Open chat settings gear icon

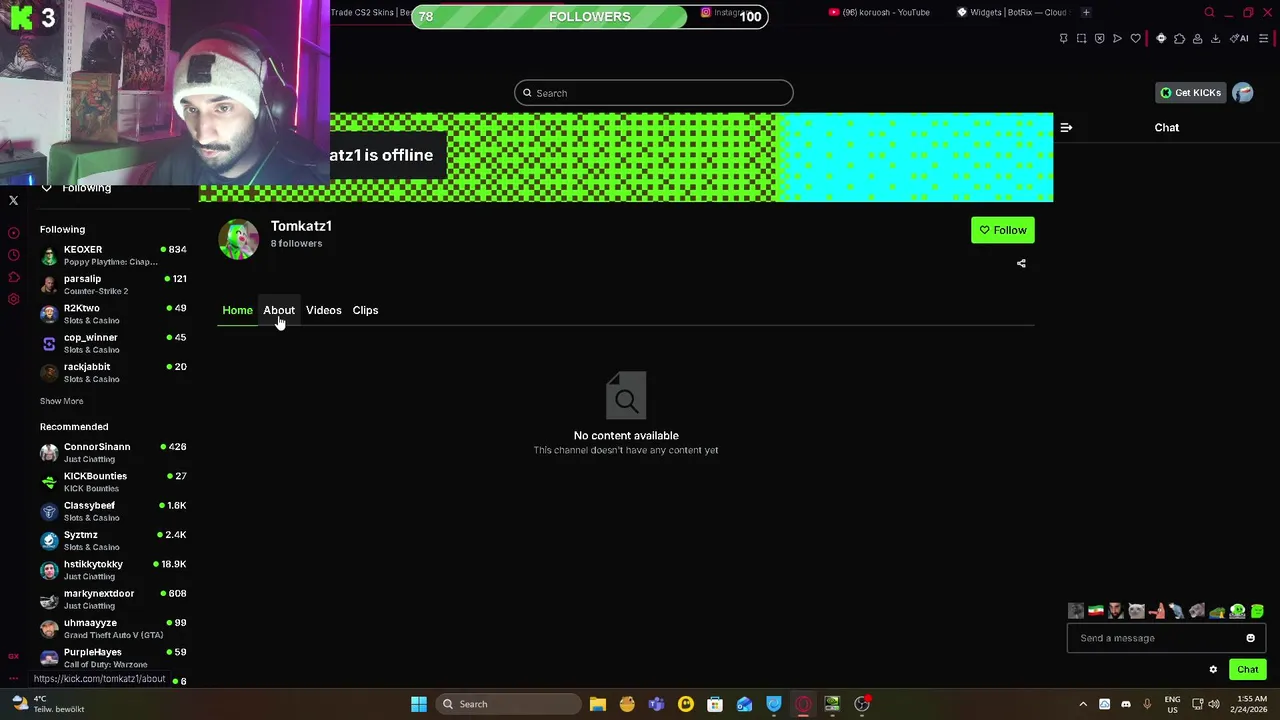tap(1213, 669)
